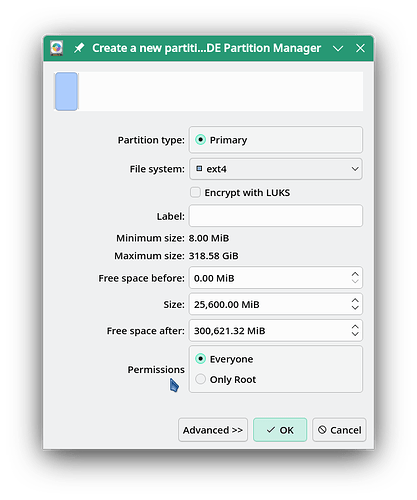
Task: Enable Encrypt with LUKS checkbox
Action: tap(195, 192)
